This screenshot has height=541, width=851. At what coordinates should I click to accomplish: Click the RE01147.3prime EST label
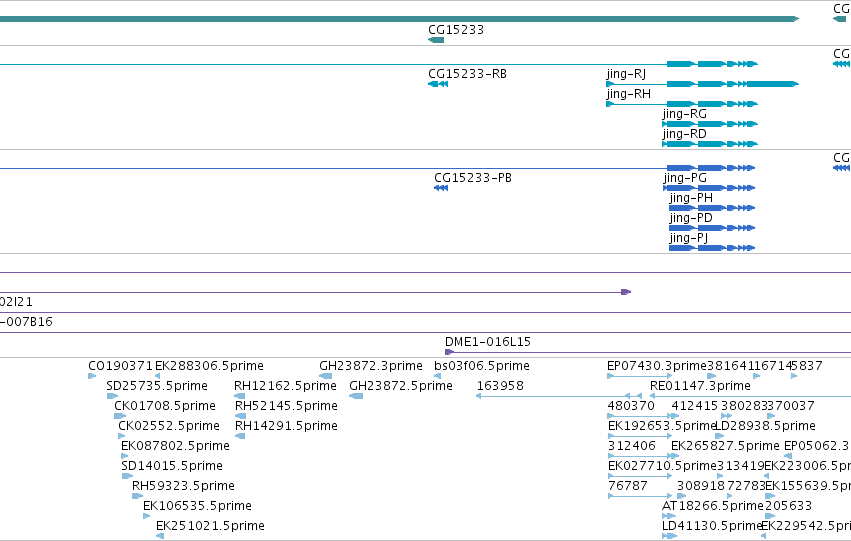pyautogui.click(x=700, y=386)
